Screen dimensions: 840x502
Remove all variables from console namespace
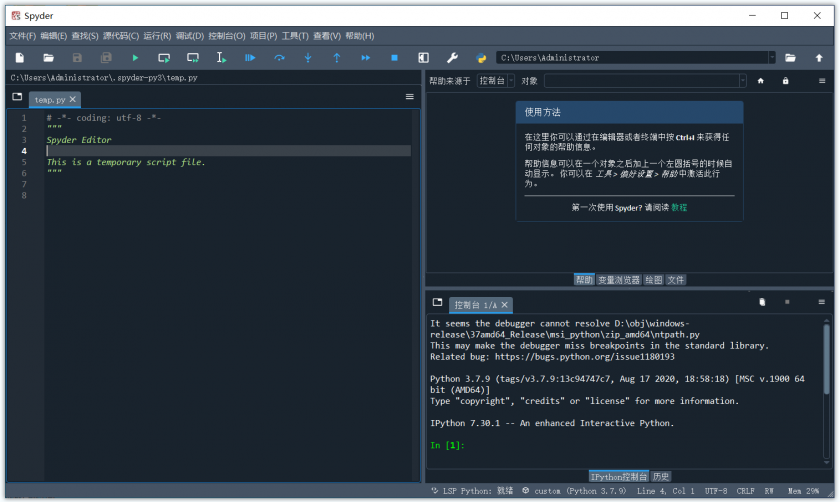coord(762,302)
